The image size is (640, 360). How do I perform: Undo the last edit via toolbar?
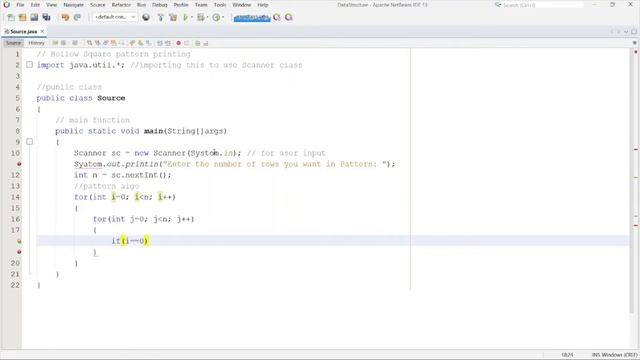pos(65,17)
